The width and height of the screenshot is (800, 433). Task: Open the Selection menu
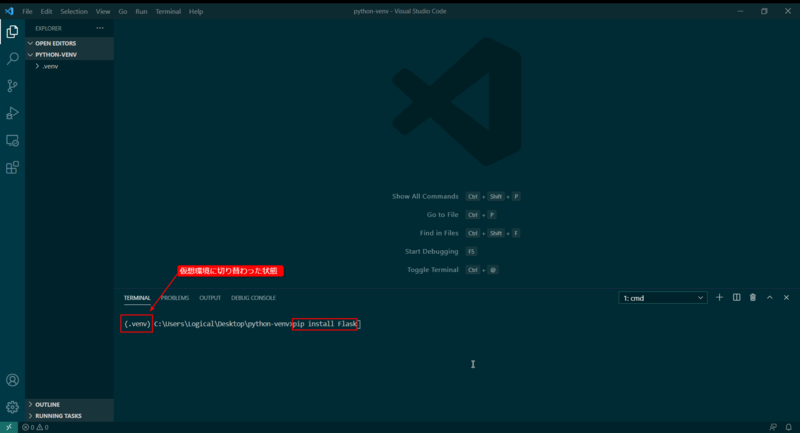[x=74, y=11]
